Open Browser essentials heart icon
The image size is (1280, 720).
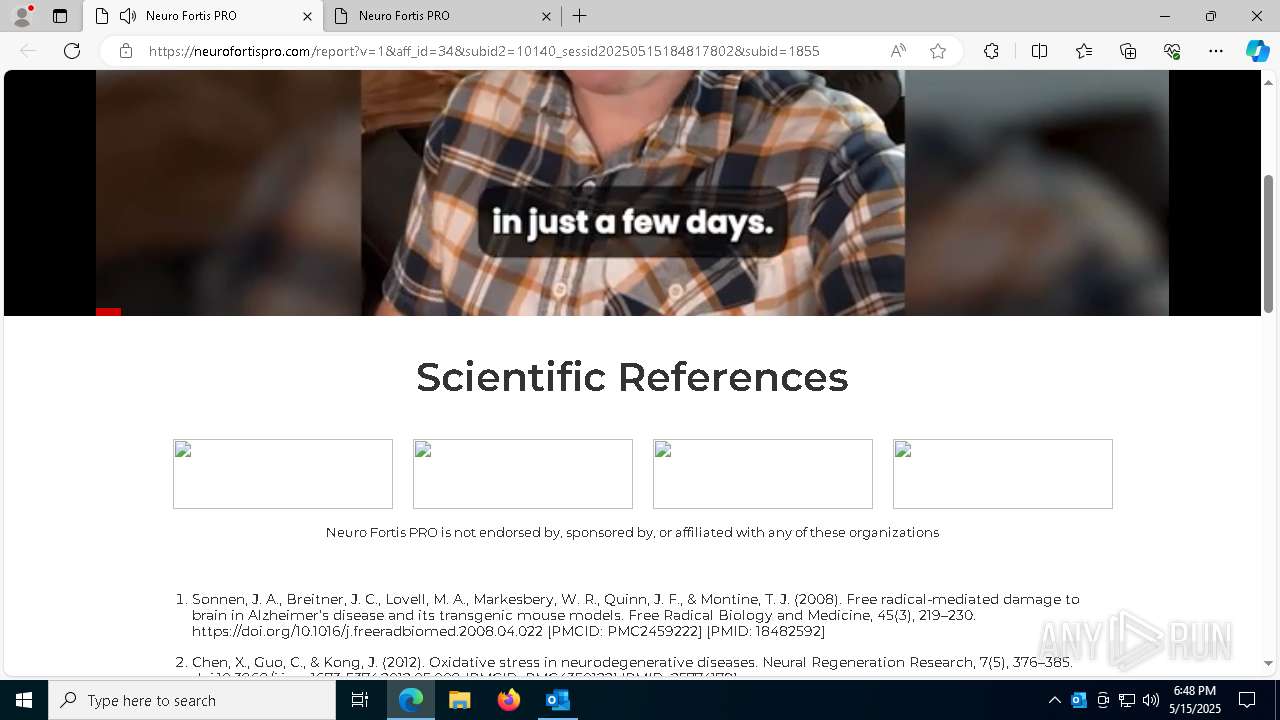pyautogui.click(x=1172, y=51)
